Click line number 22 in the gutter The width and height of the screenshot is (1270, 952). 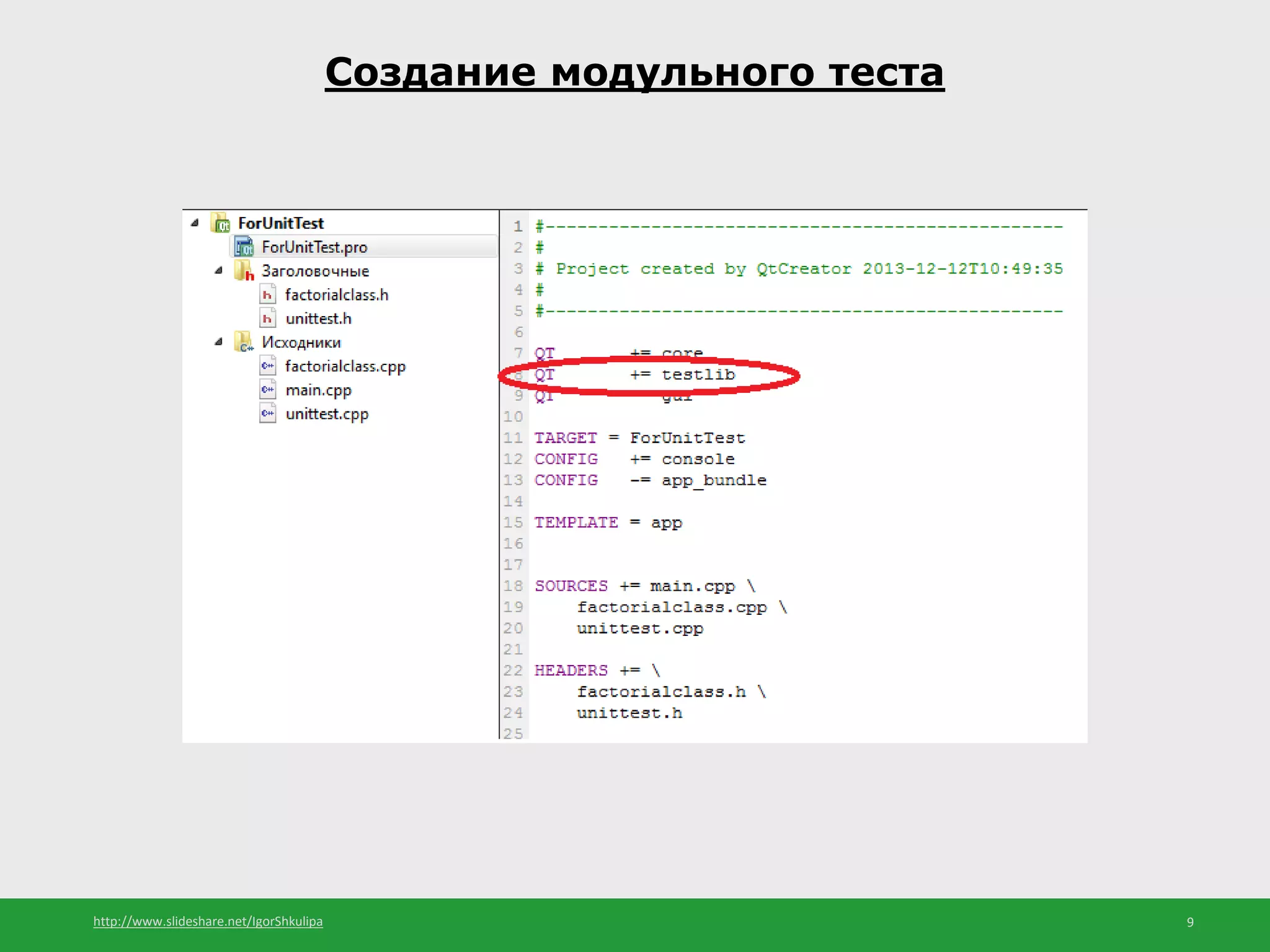click(513, 670)
